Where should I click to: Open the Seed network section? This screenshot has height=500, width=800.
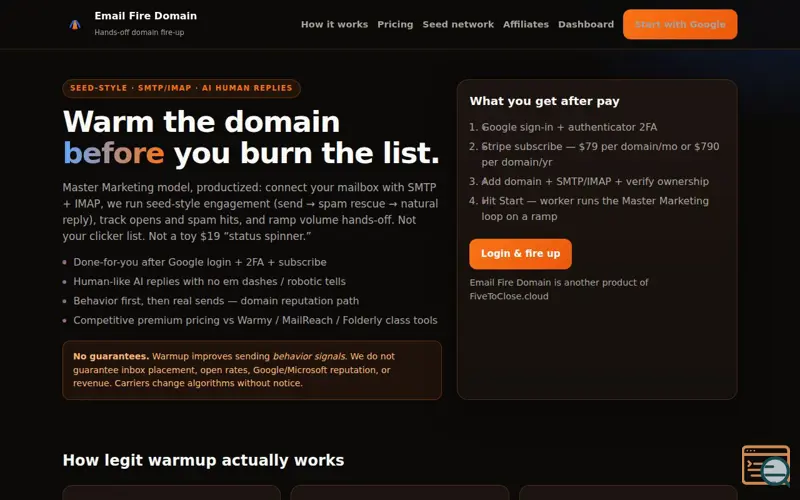coord(458,24)
